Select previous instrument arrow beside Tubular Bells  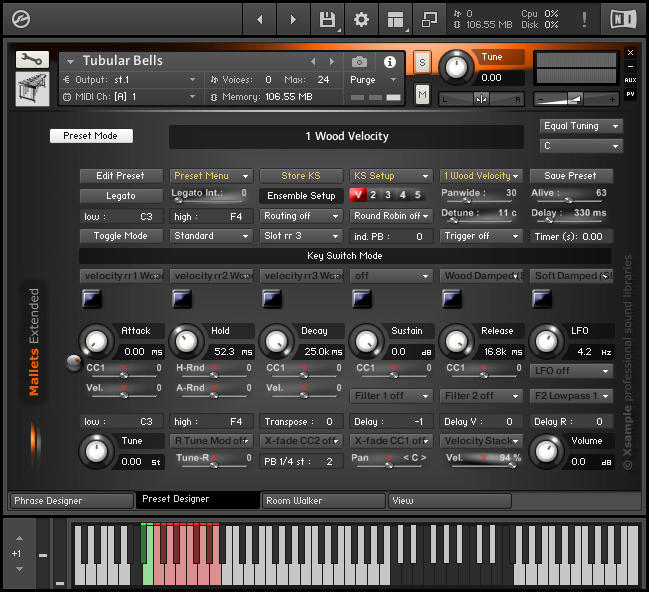pos(313,62)
